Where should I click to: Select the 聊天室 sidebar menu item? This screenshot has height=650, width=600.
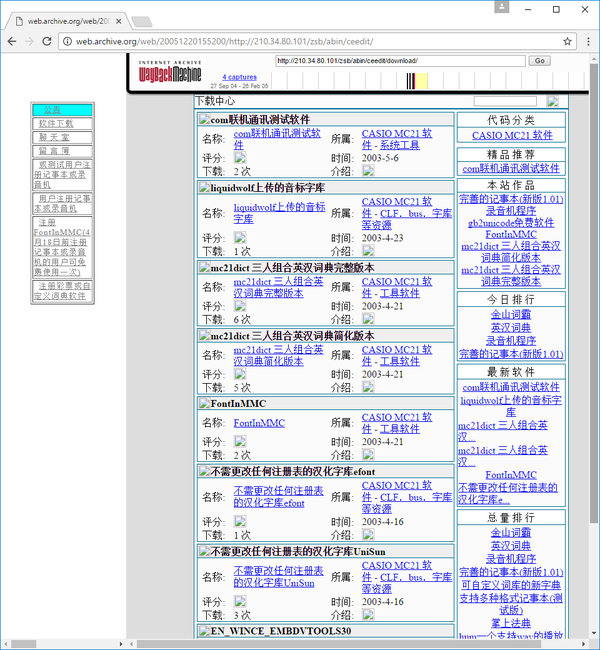[62, 137]
